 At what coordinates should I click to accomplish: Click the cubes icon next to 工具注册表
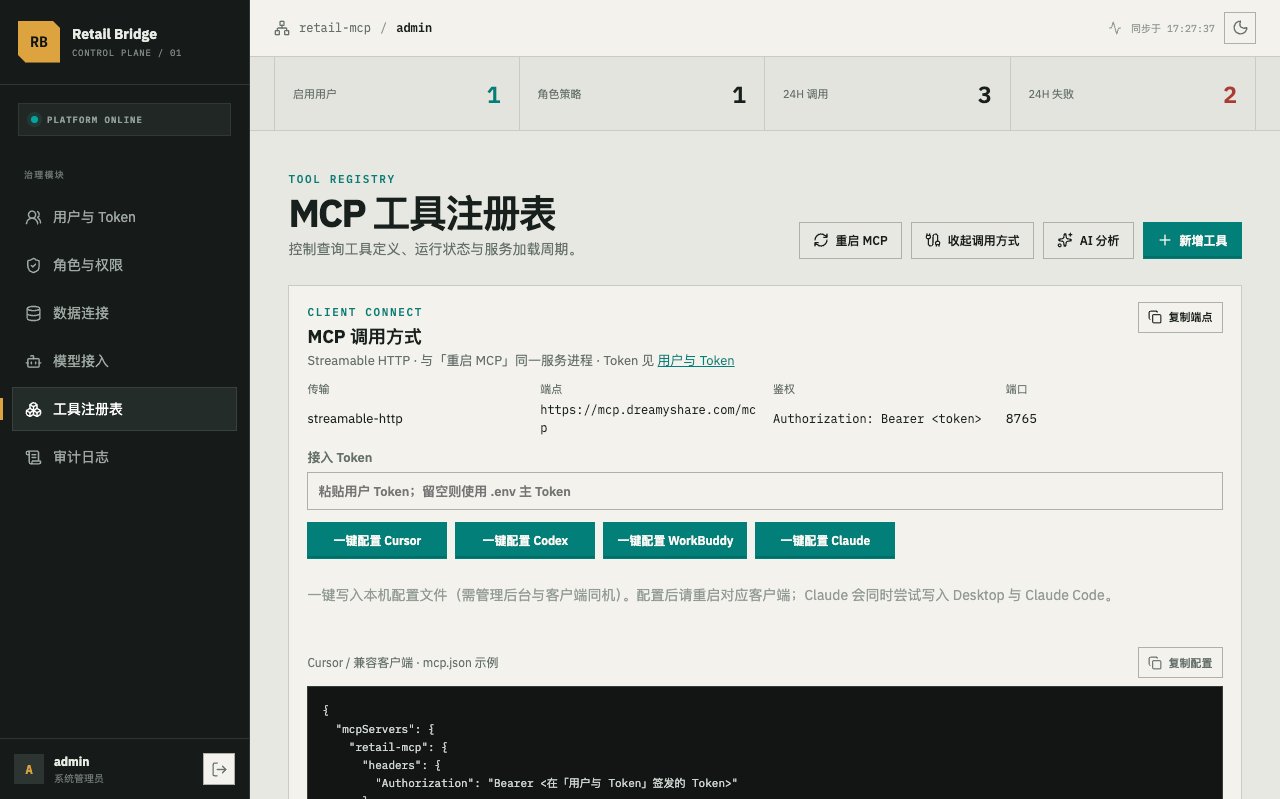33,409
